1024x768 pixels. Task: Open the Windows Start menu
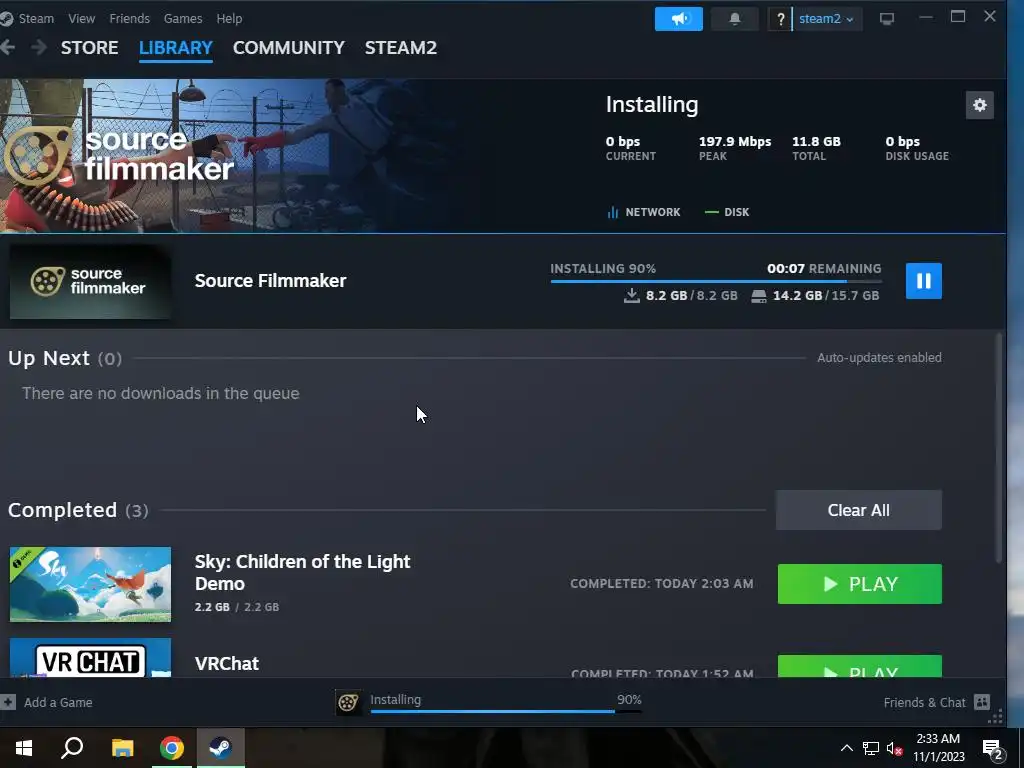tap(24, 748)
